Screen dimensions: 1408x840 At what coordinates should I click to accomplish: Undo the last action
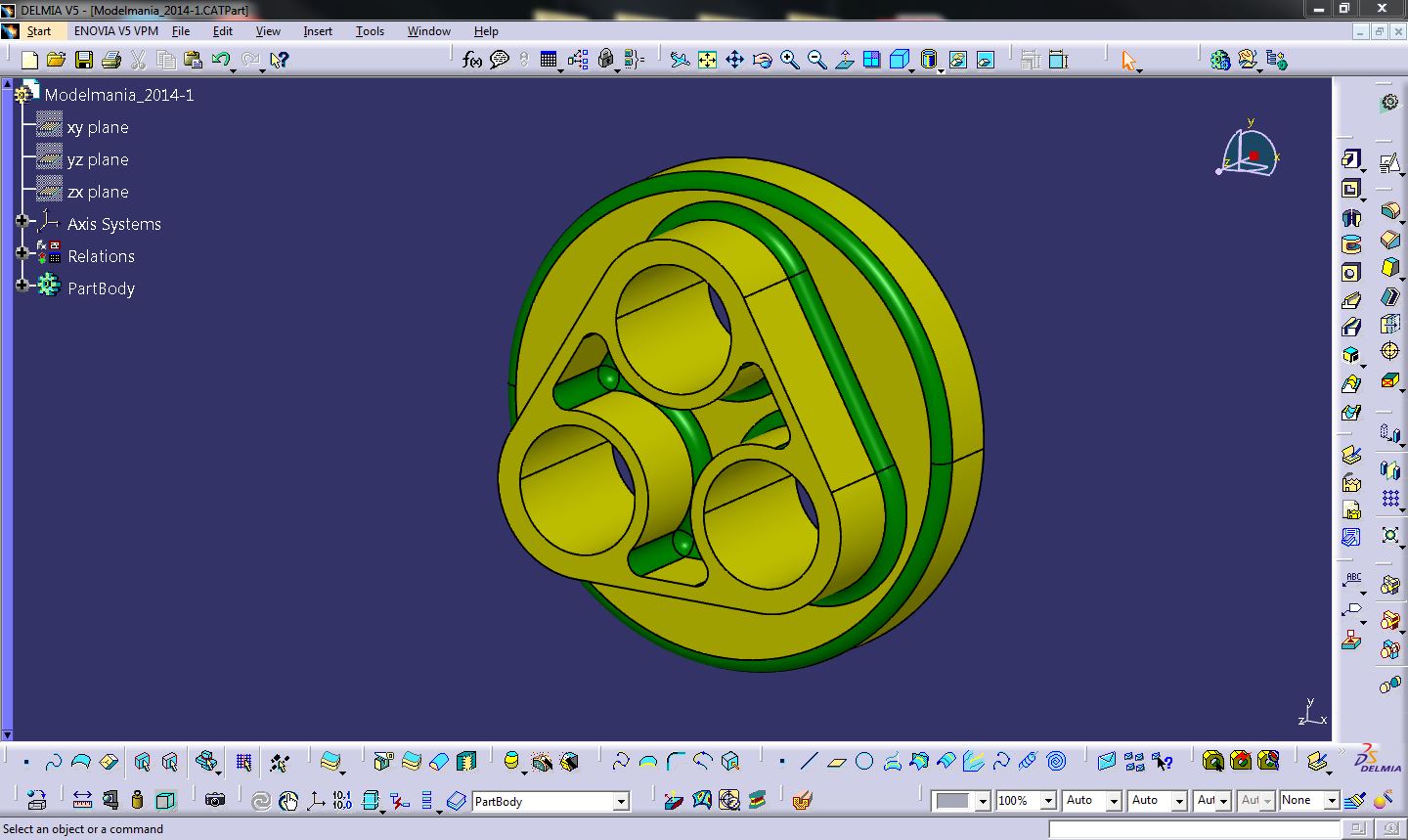[x=220, y=60]
